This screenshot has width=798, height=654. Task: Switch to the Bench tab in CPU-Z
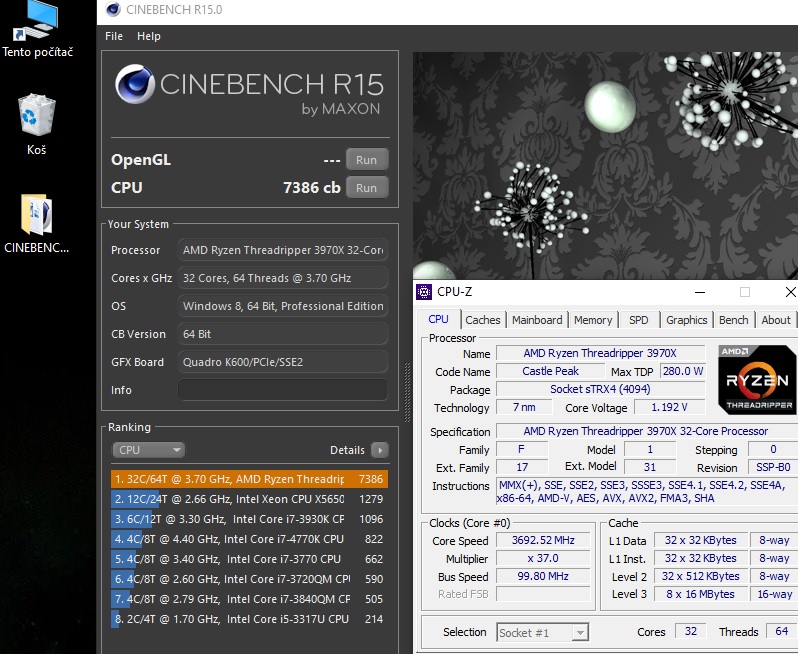point(733,320)
